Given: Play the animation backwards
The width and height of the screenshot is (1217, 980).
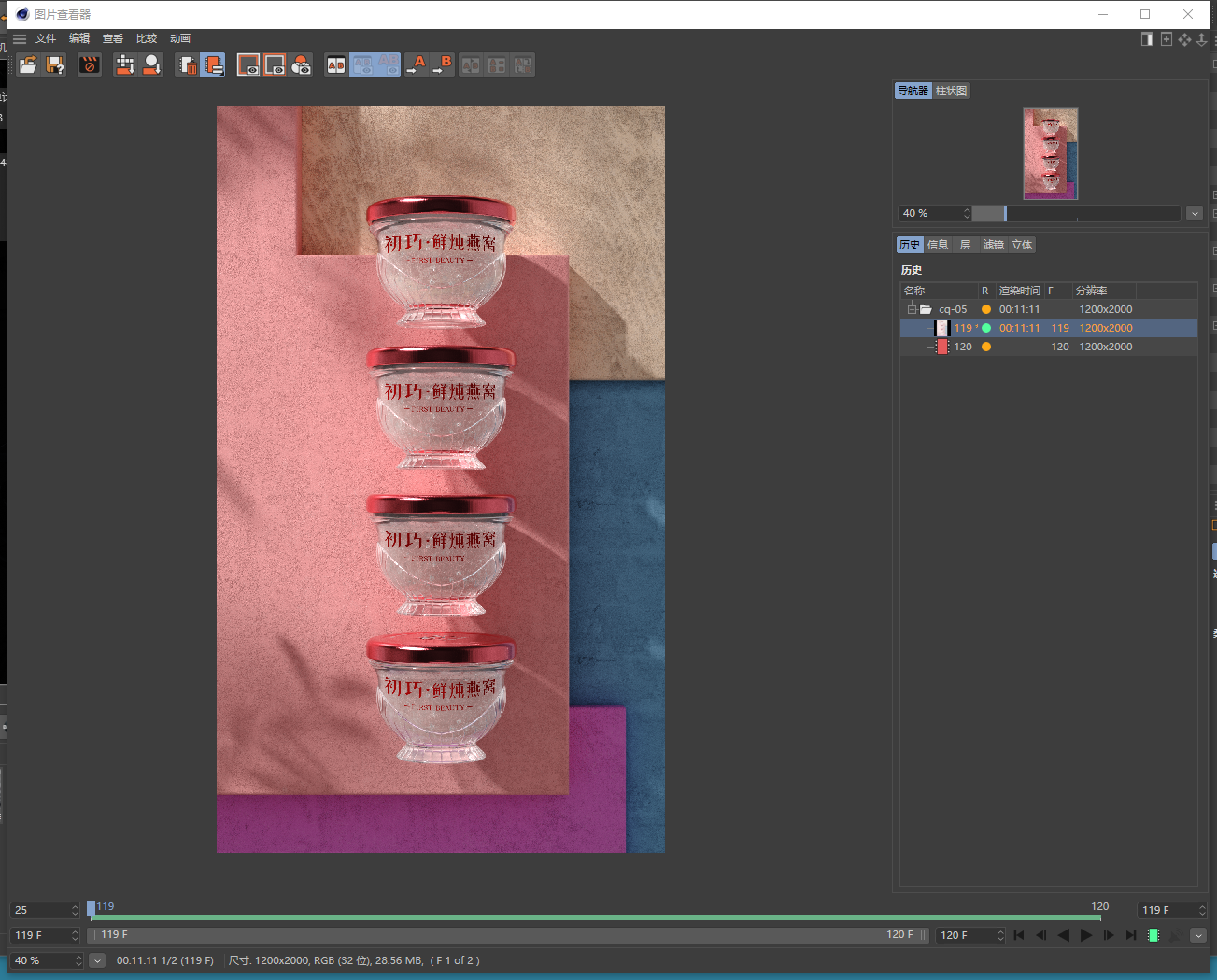Looking at the screenshot, I should (1064, 935).
